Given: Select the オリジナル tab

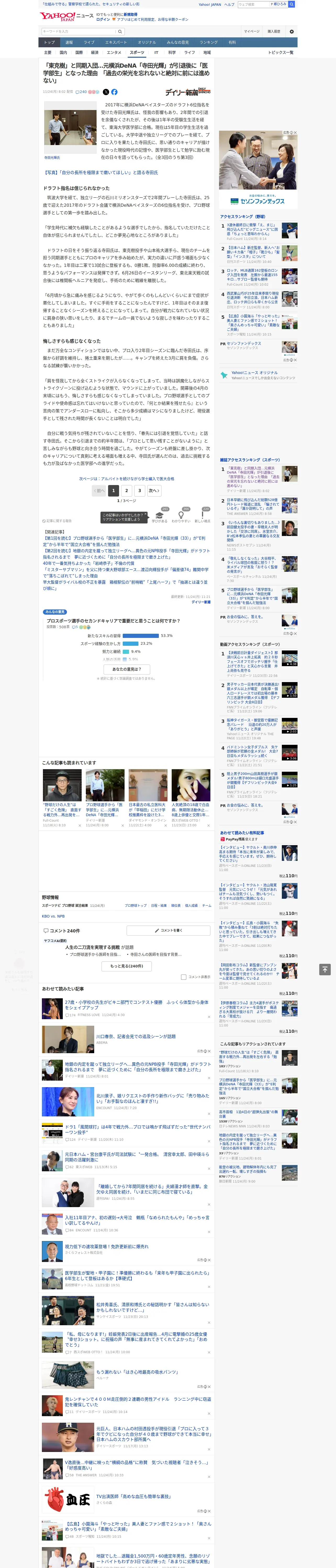Looking at the screenshot, I should (x=146, y=43).
